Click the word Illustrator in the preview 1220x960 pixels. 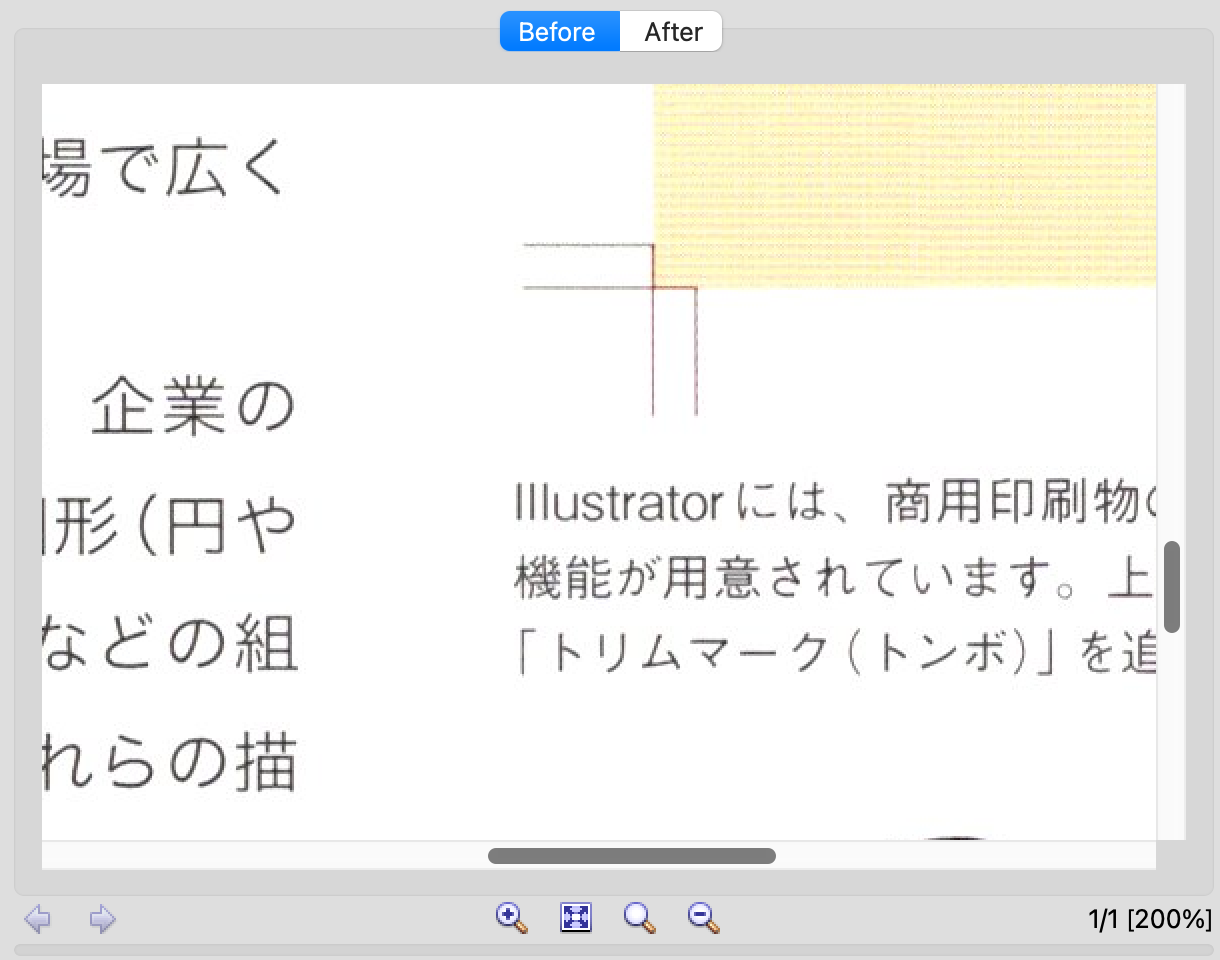[x=617, y=505]
